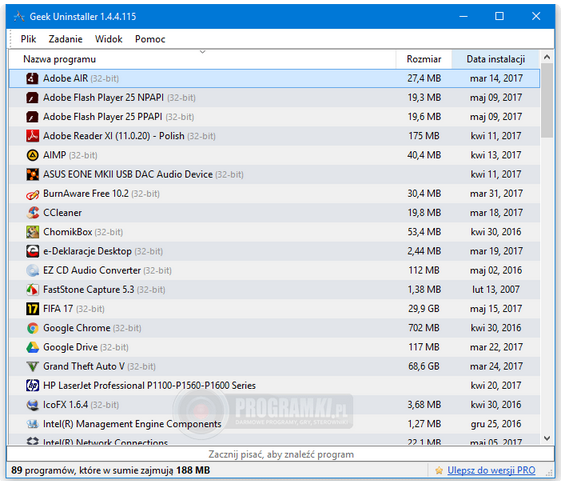Click the Google Chrome icon

(x=32, y=328)
